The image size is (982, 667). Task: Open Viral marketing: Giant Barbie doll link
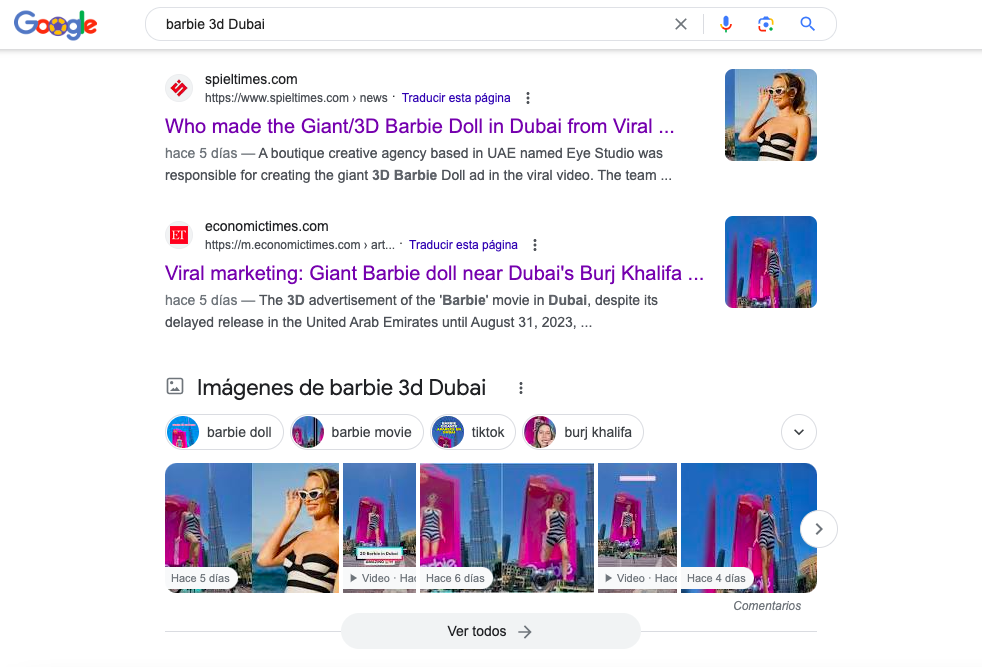[x=434, y=274]
